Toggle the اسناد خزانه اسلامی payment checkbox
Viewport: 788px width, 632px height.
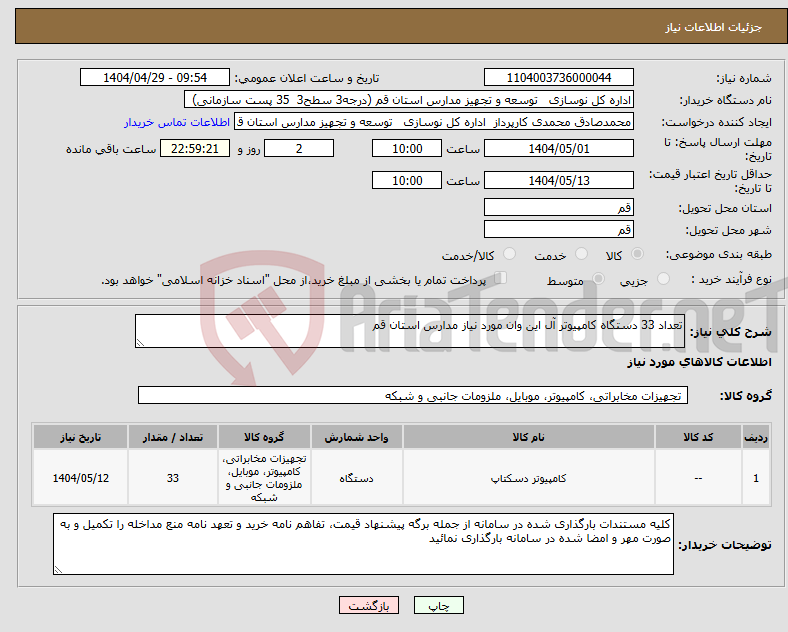click(501, 278)
